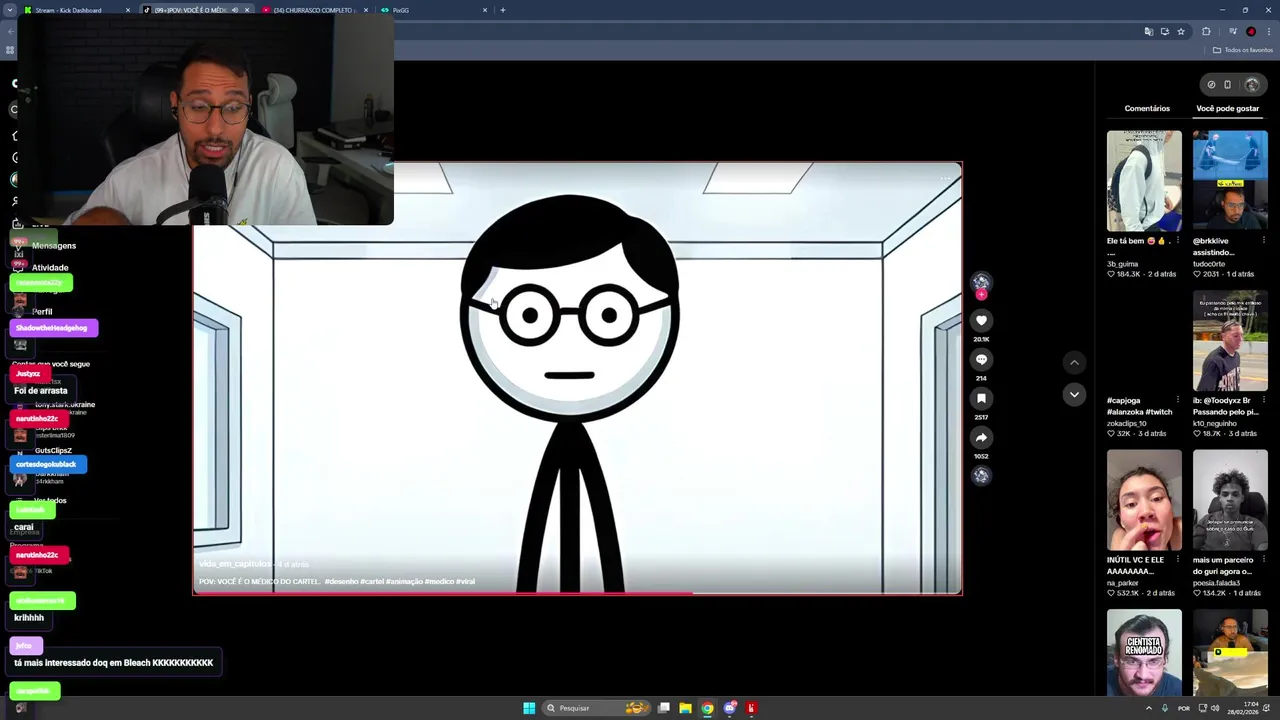Open the 'mais um parceiro' video thumbnail
This screenshot has width=1280, height=720.
tap(1230, 500)
